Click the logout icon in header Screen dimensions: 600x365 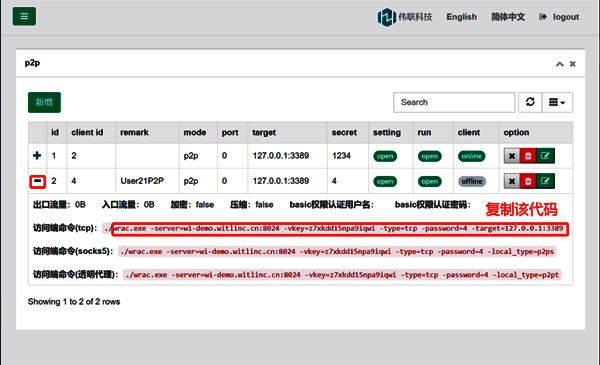pos(543,17)
